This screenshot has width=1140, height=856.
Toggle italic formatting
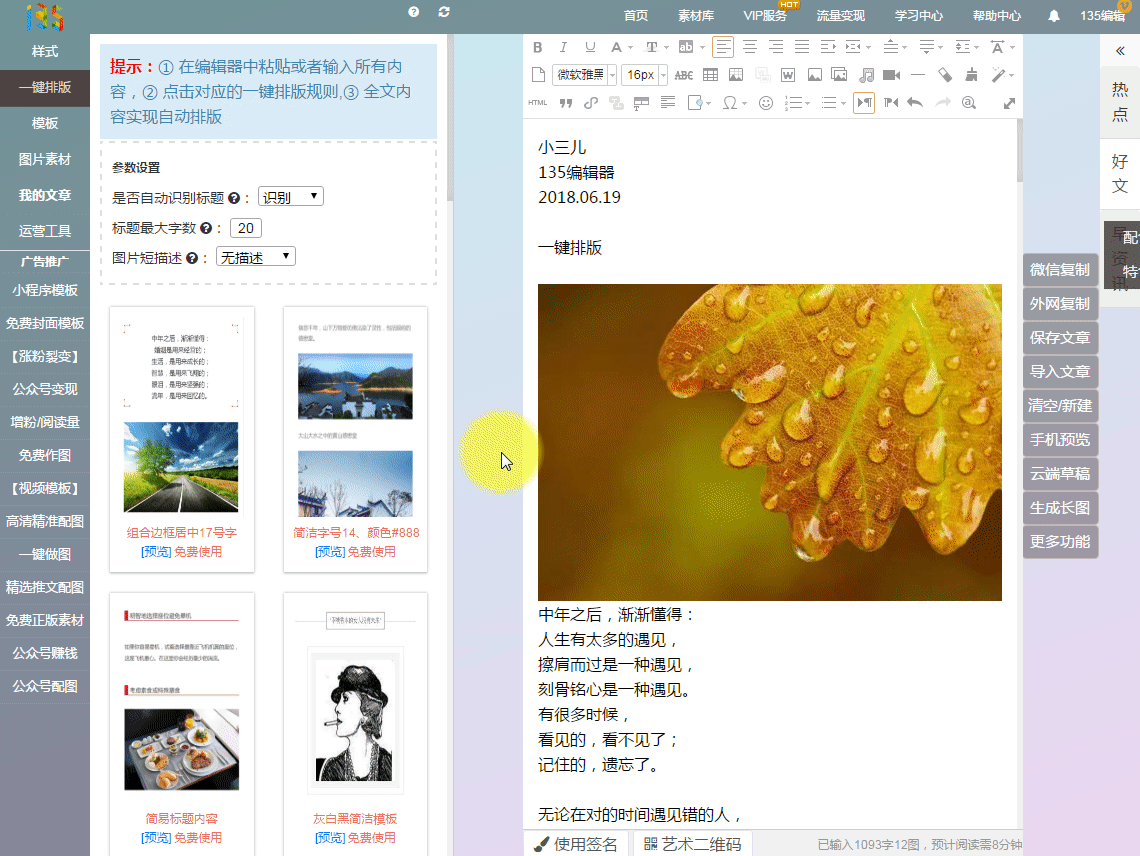coord(563,47)
